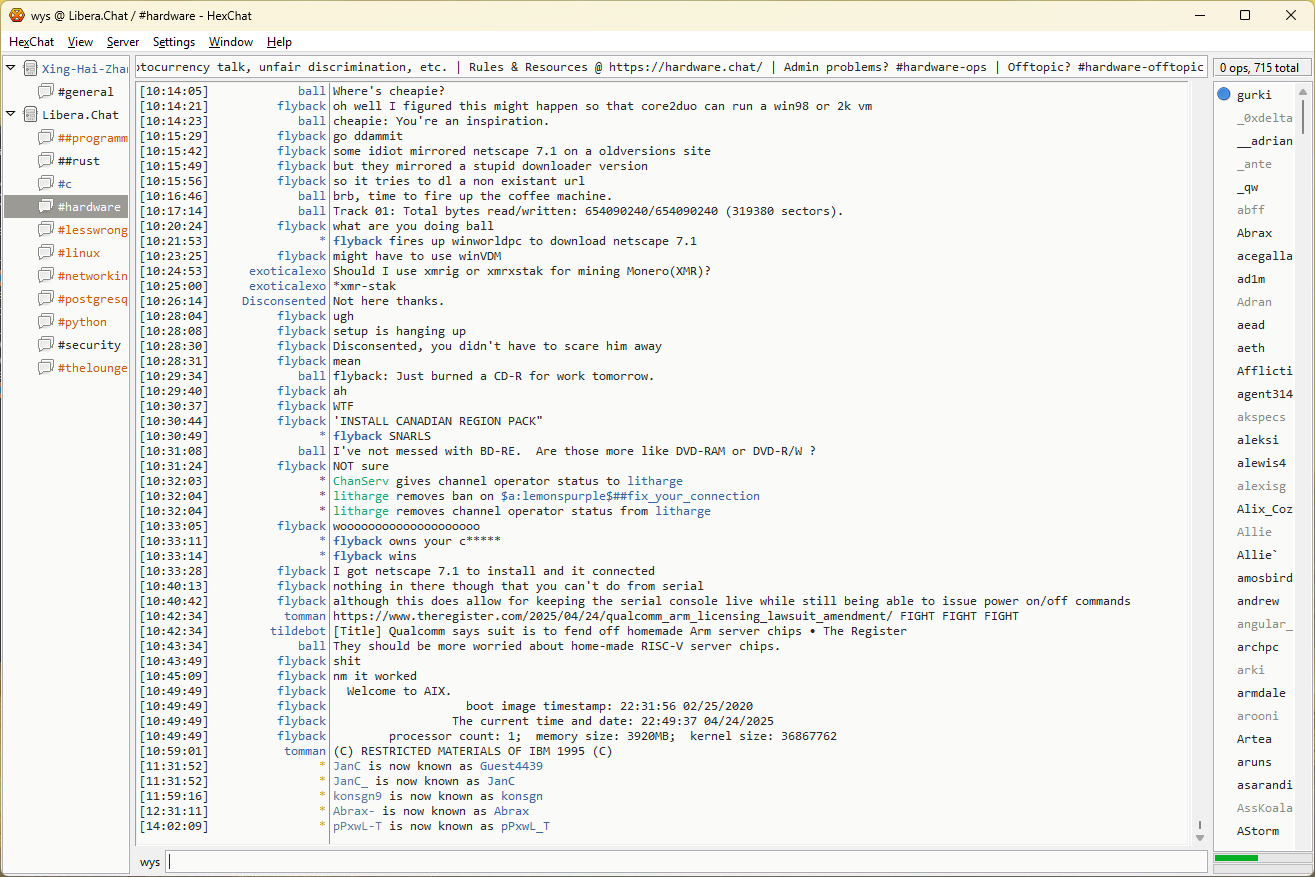The image size is (1315, 877).
Task: Select user armdale in the user list
Action: pyautogui.click(x=1261, y=693)
